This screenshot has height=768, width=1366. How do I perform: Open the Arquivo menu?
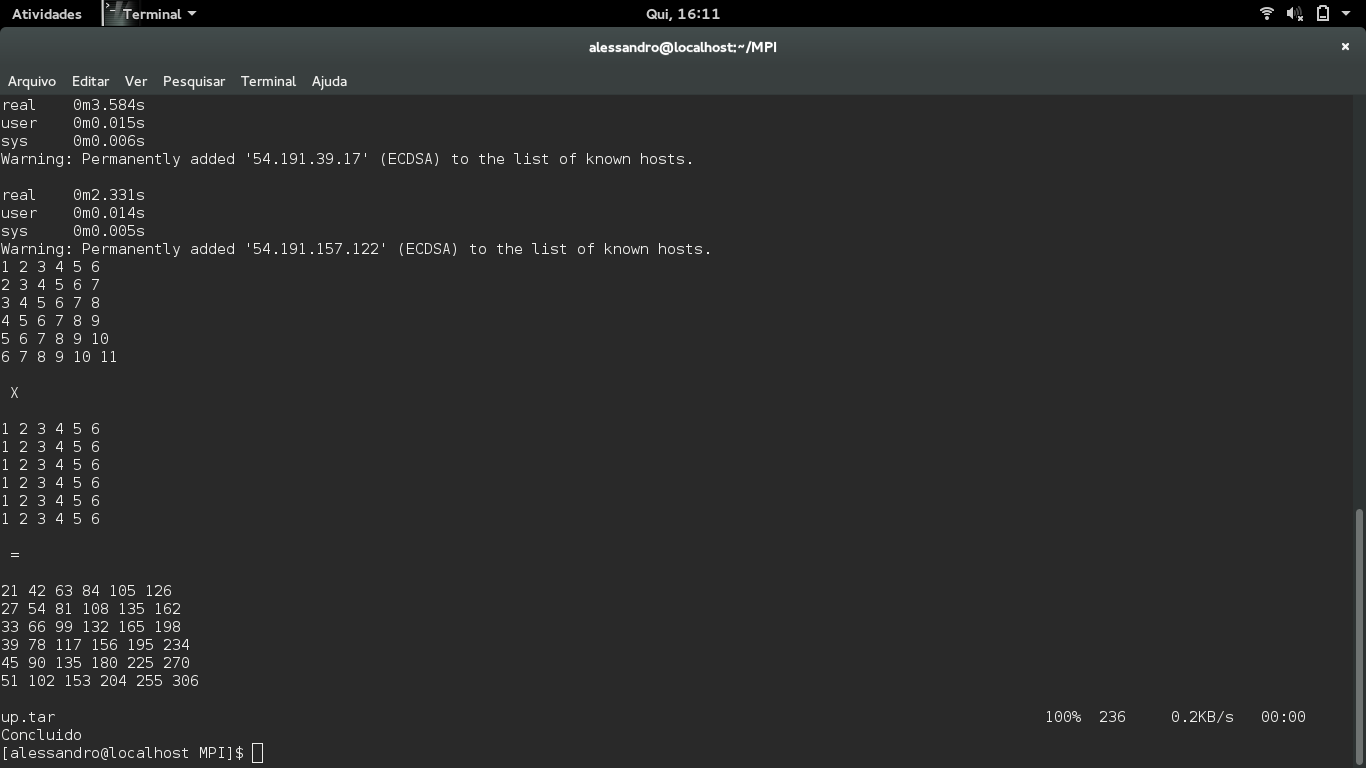32,81
